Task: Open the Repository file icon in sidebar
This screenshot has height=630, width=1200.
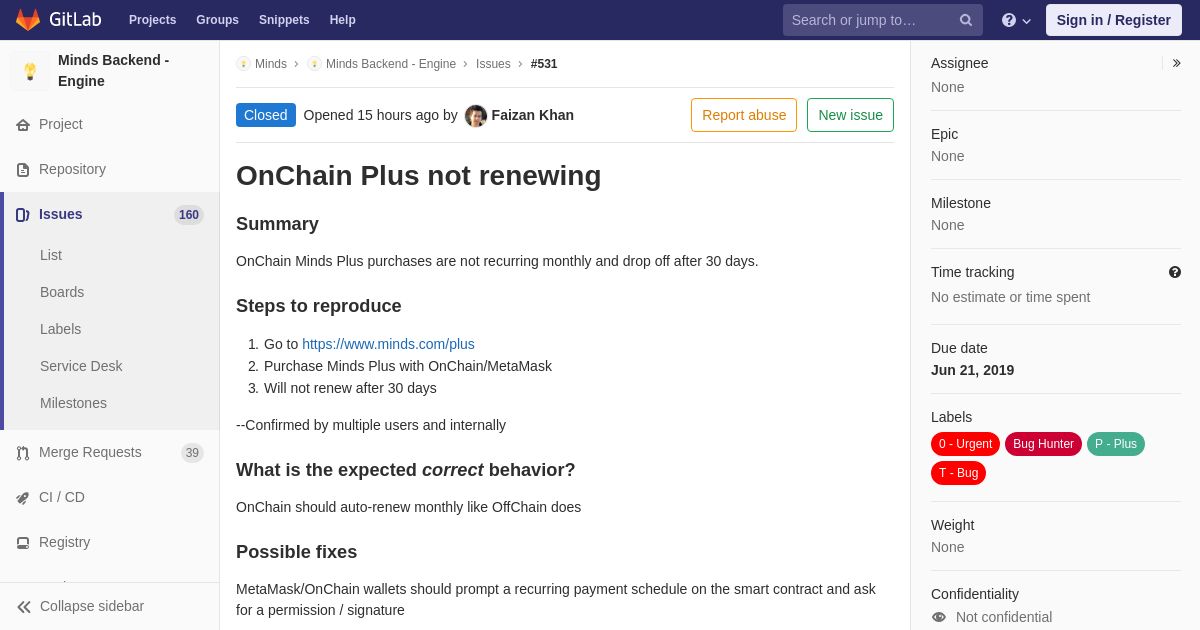Action: [x=23, y=170]
